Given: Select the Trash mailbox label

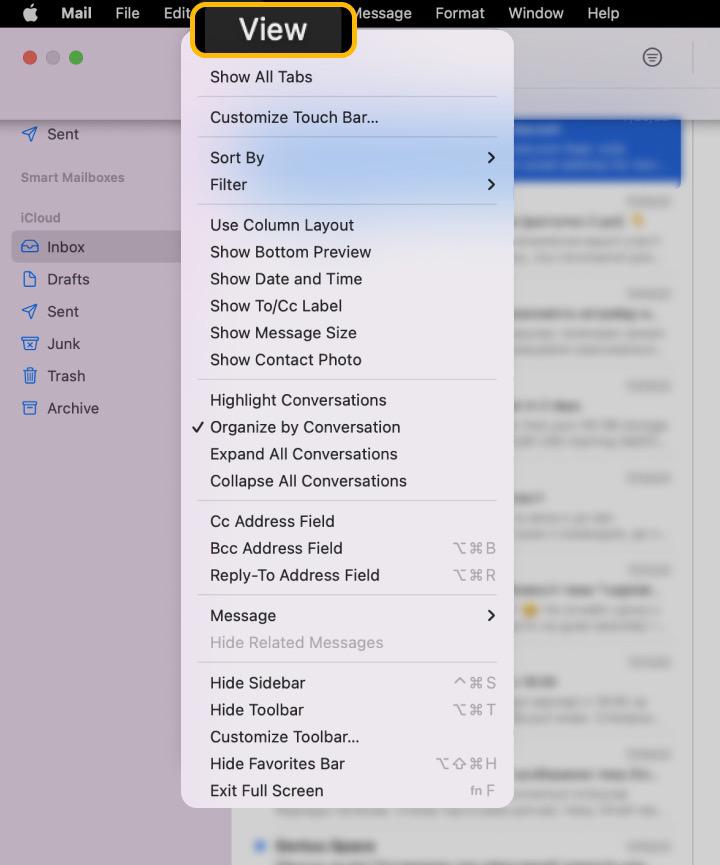Looking at the screenshot, I should pos(66,376).
